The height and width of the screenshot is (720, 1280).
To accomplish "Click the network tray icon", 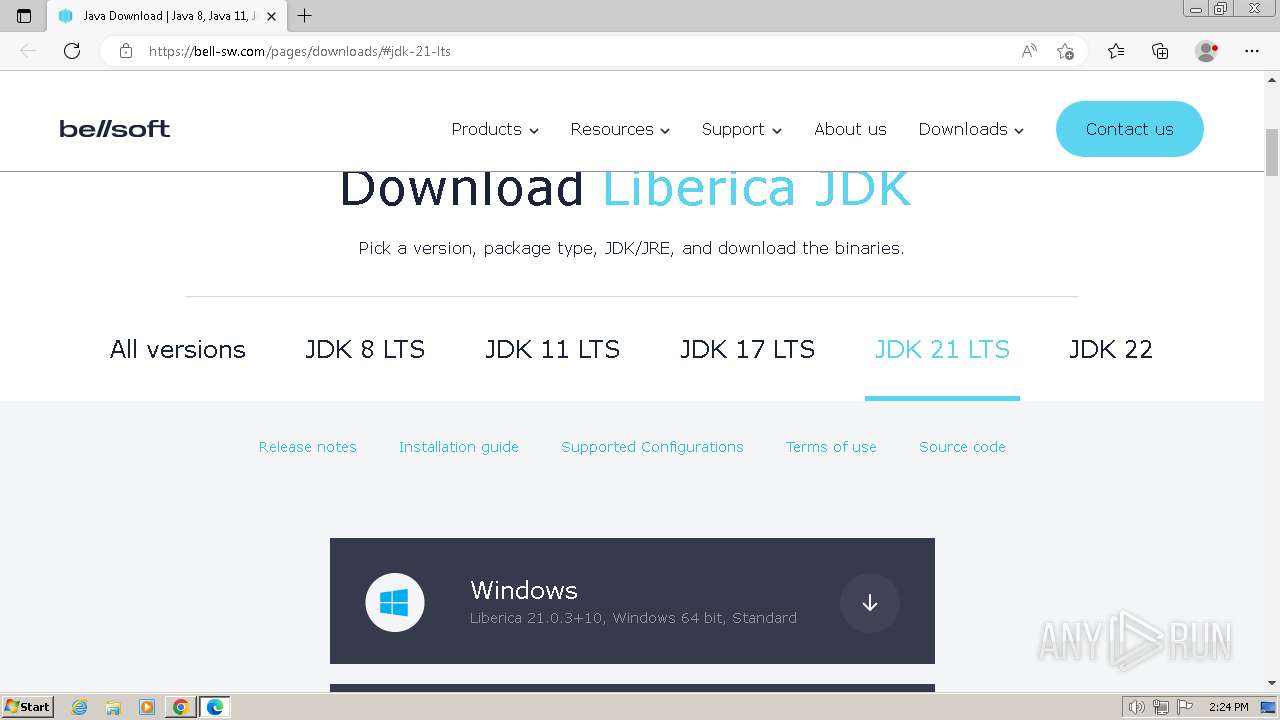I will (1161, 707).
